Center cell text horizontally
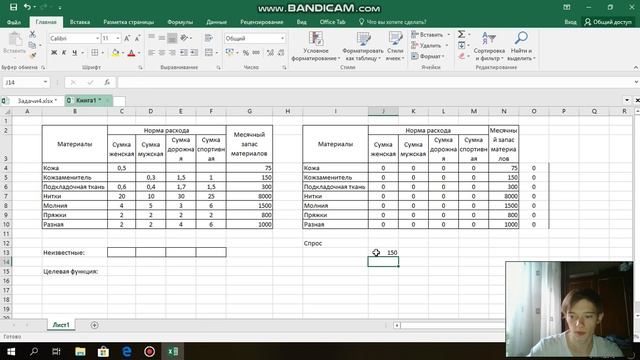 [162, 53]
